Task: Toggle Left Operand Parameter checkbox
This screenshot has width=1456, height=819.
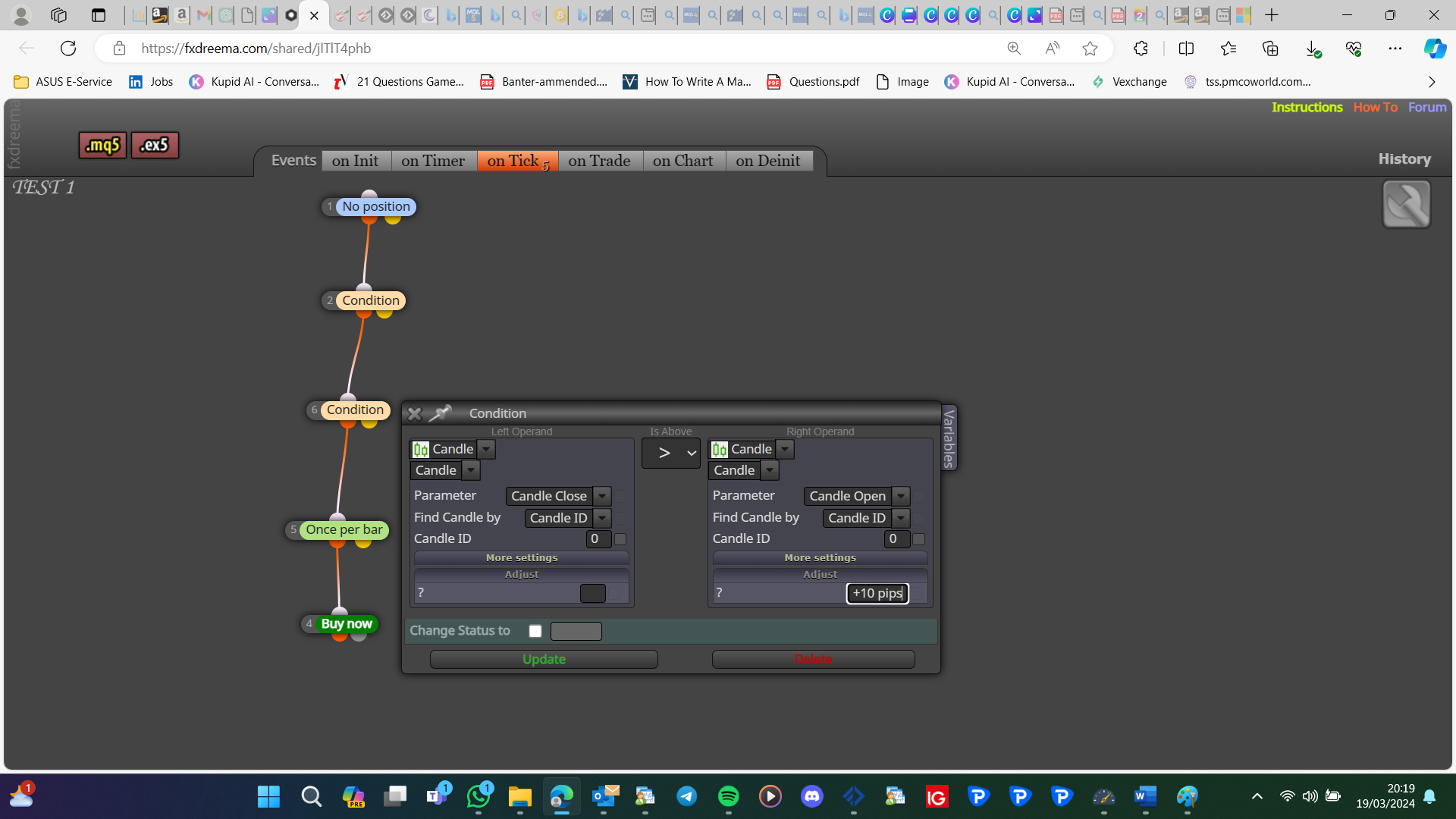Action: [621, 496]
